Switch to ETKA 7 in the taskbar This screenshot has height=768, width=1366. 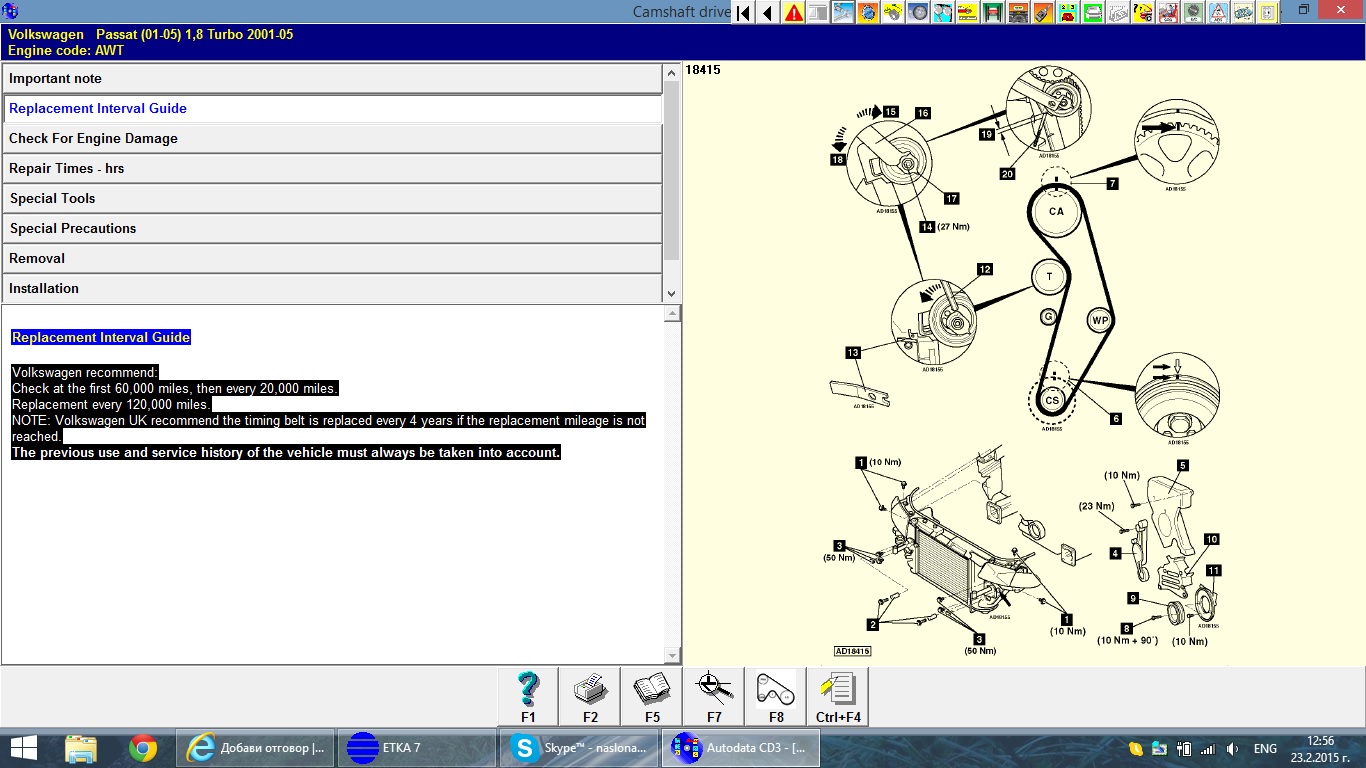tap(417, 748)
